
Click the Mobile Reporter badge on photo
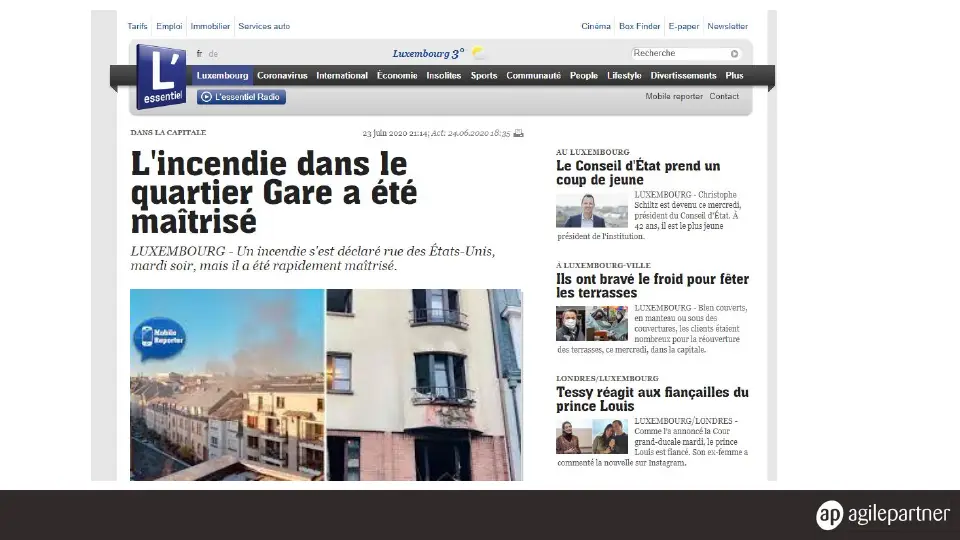coord(159,339)
